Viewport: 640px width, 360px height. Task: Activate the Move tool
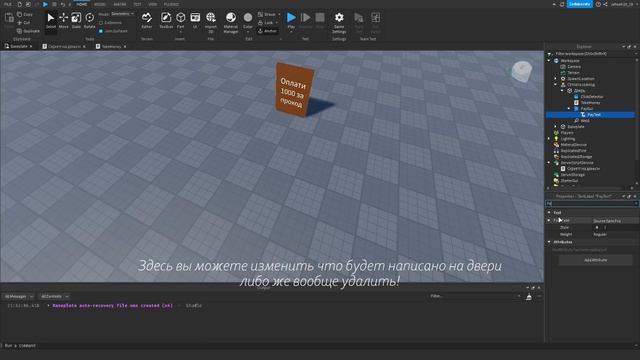tap(63, 20)
